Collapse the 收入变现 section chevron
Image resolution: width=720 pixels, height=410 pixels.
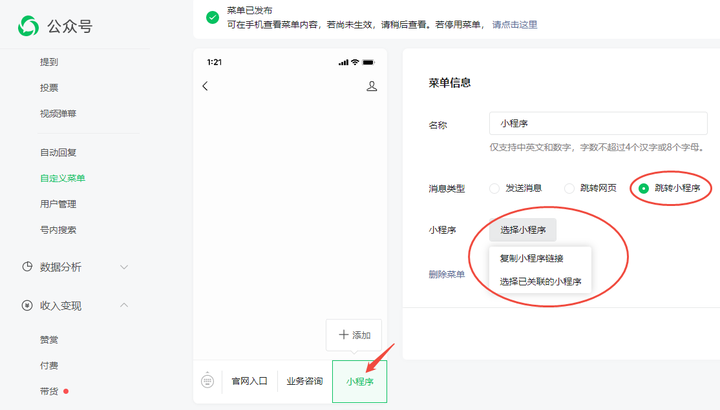(124, 305)
